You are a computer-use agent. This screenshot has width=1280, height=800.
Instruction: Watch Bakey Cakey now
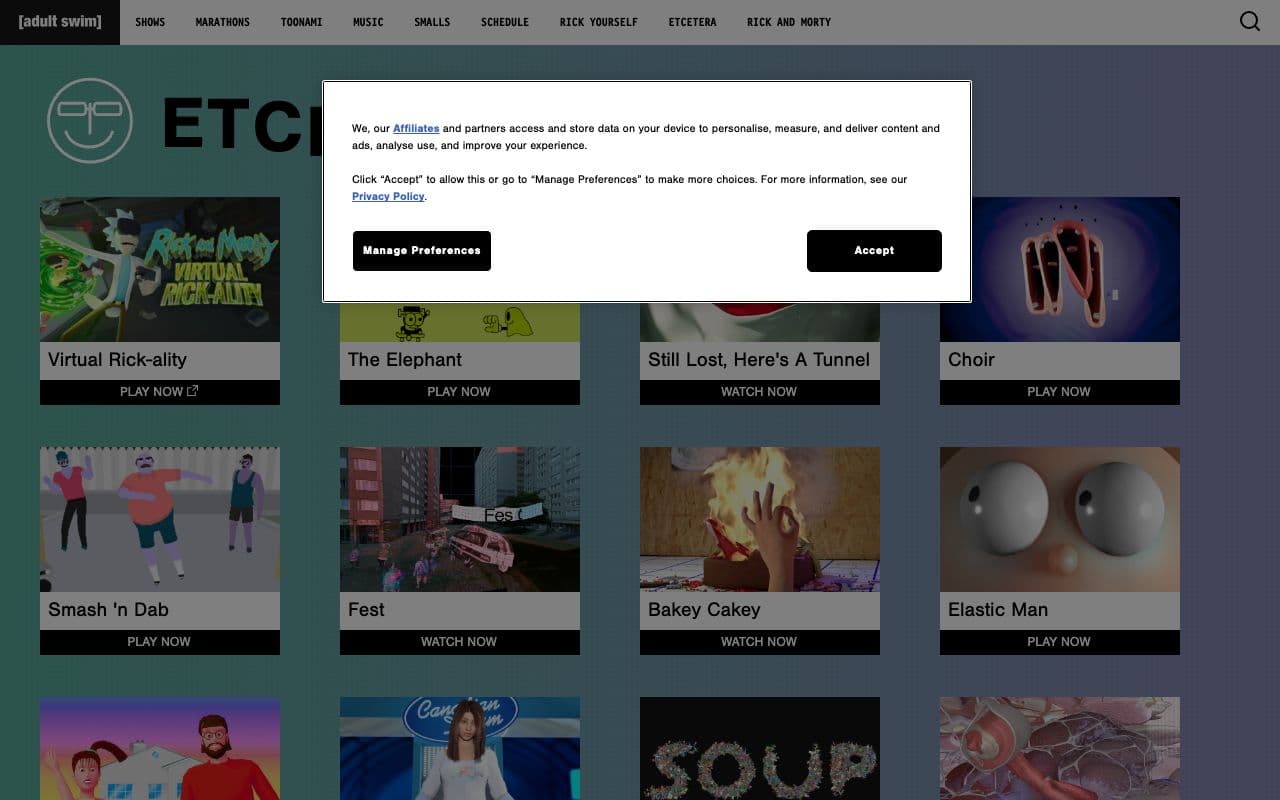pyautogui.click(x=760, y=642)
